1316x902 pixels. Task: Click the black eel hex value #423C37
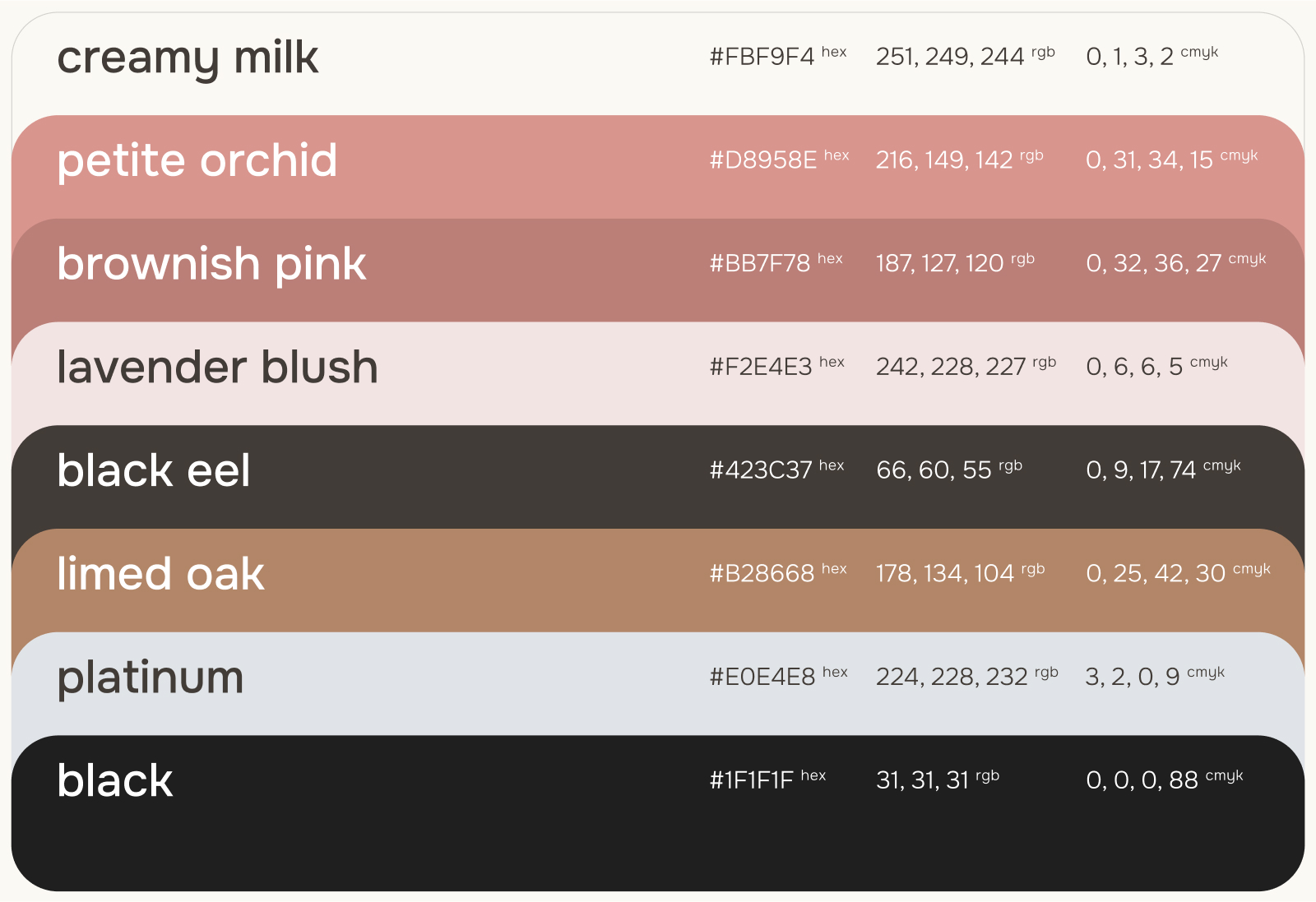[x=761, y=470]
